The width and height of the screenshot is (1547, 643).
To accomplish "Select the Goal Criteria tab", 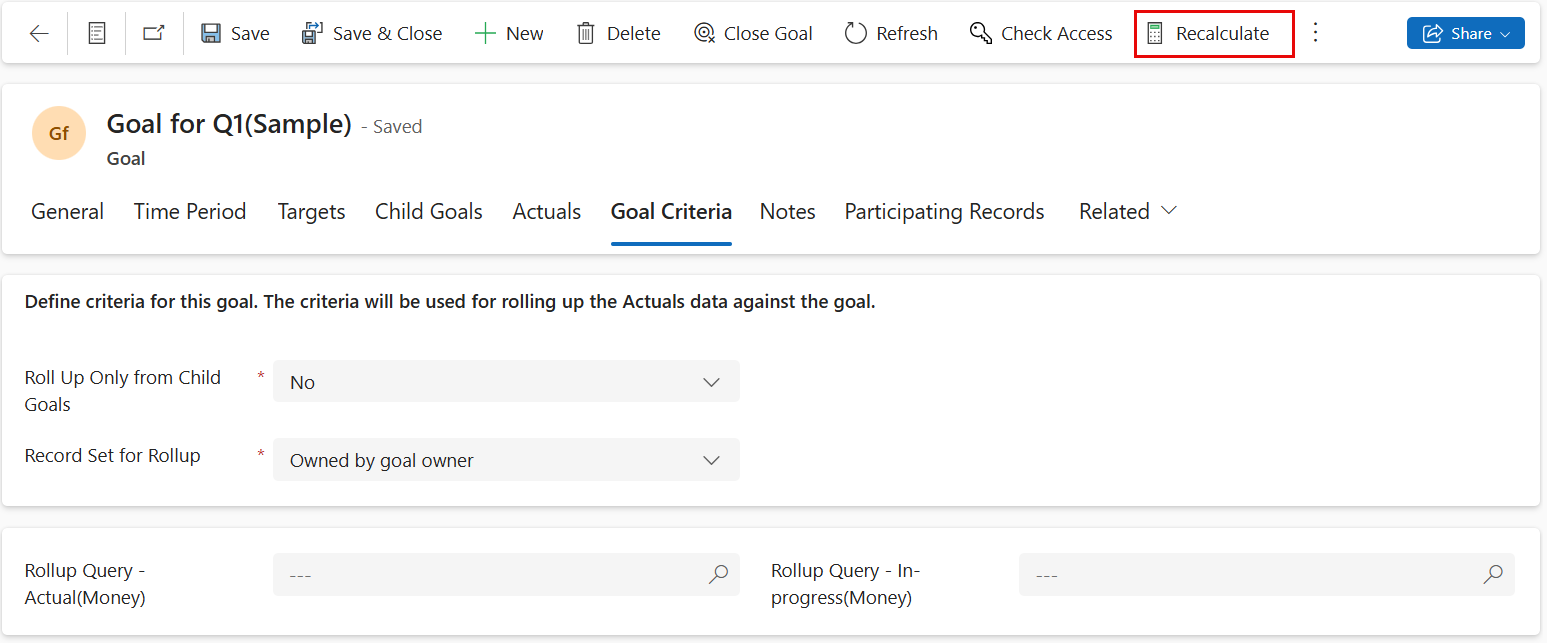I will pyautogui.click(x=671, y=212).
